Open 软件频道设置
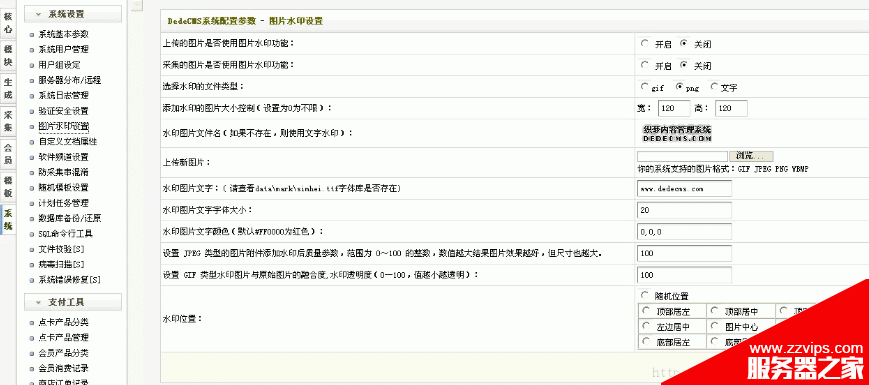Image resolution: width=869 pixels, height=385 pixels. tap(63, 157)
